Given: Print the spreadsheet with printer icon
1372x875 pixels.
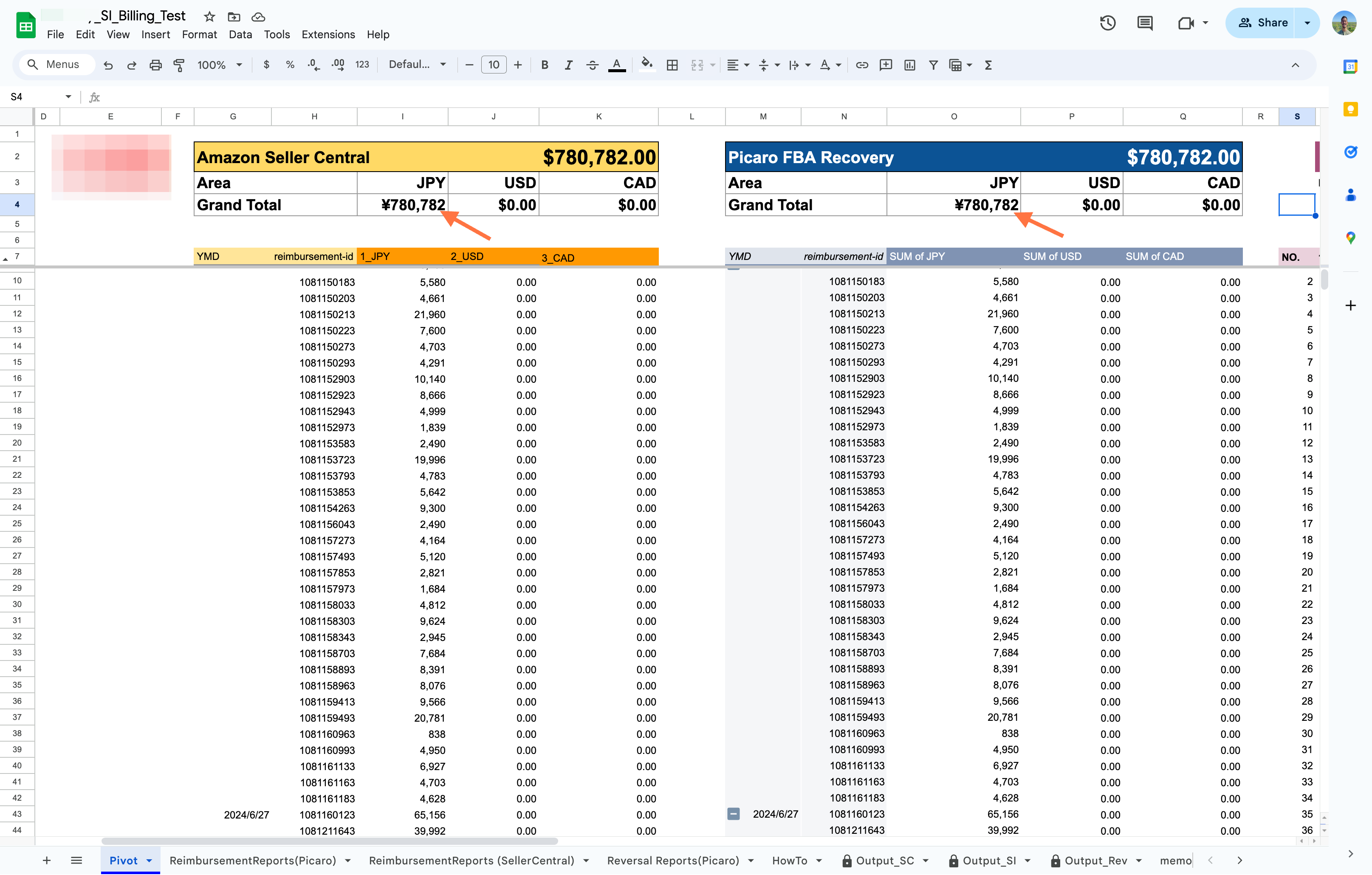Looking at the screenshot, I should point(155,65).
